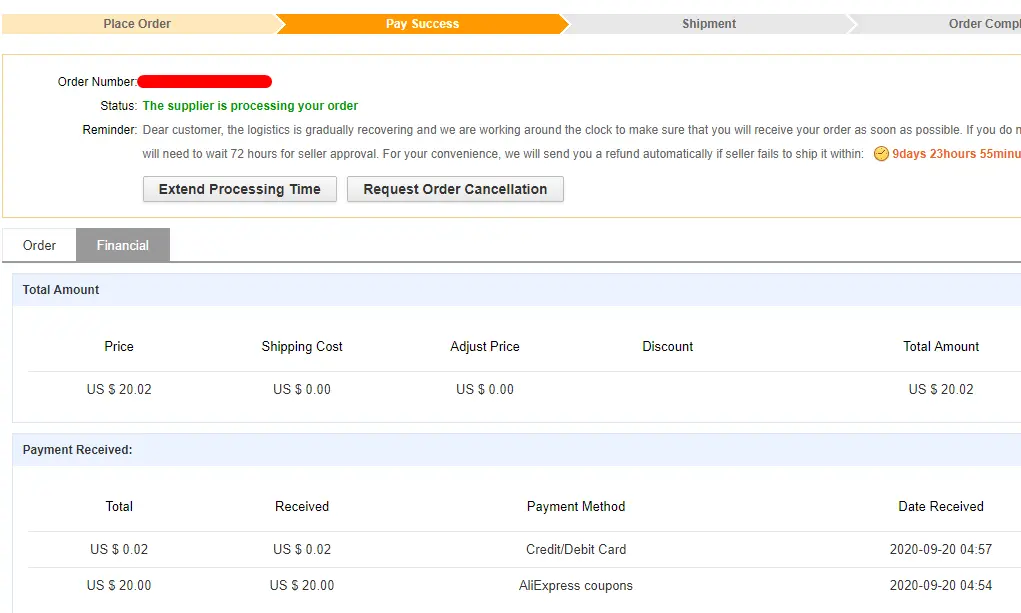Switch to the Order tab
Viewport: 1021px width, 613px height.
pyautogui.click(x=39, y=245)
